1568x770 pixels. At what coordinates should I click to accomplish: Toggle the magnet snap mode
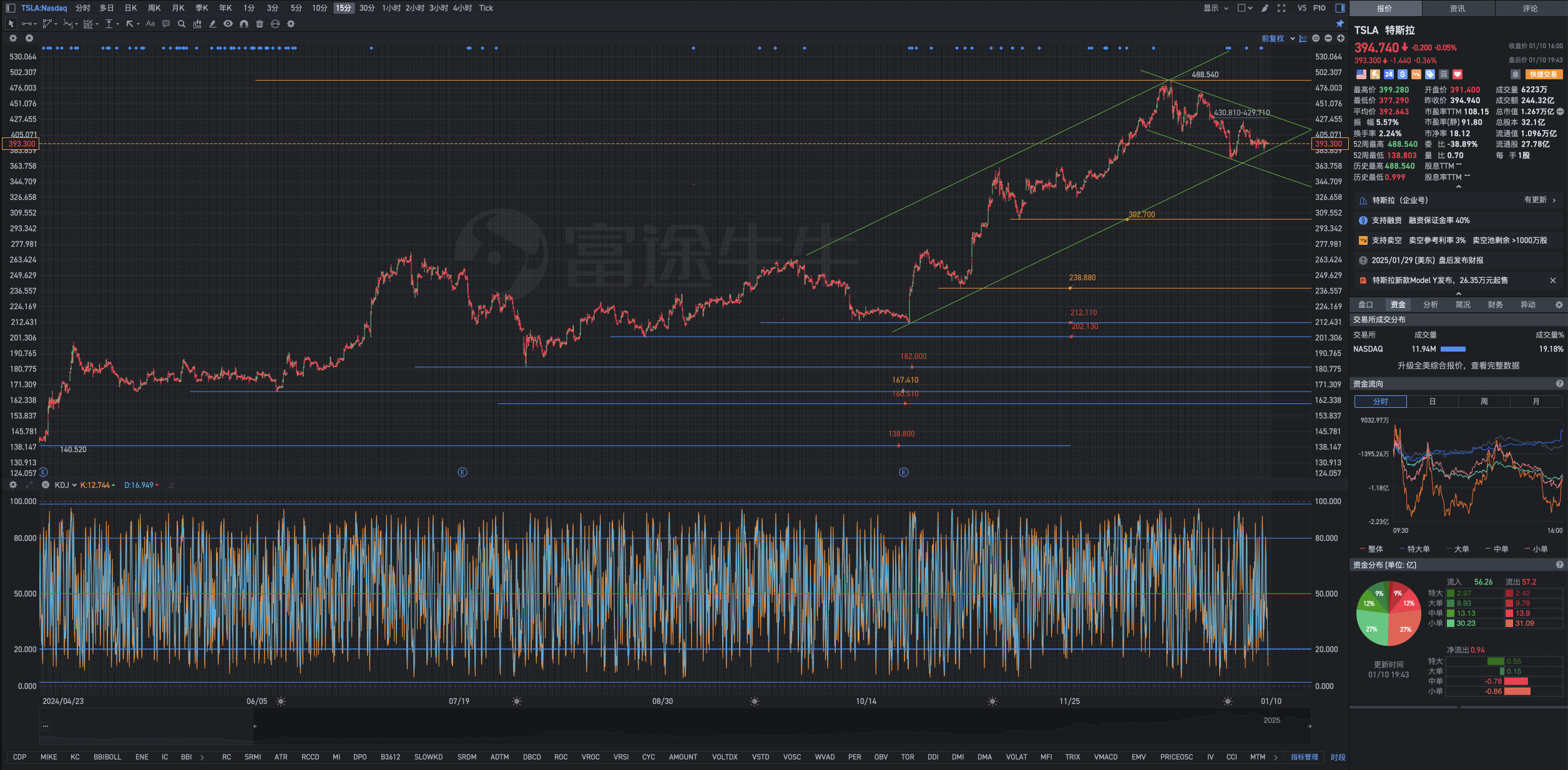click(244, 24)
